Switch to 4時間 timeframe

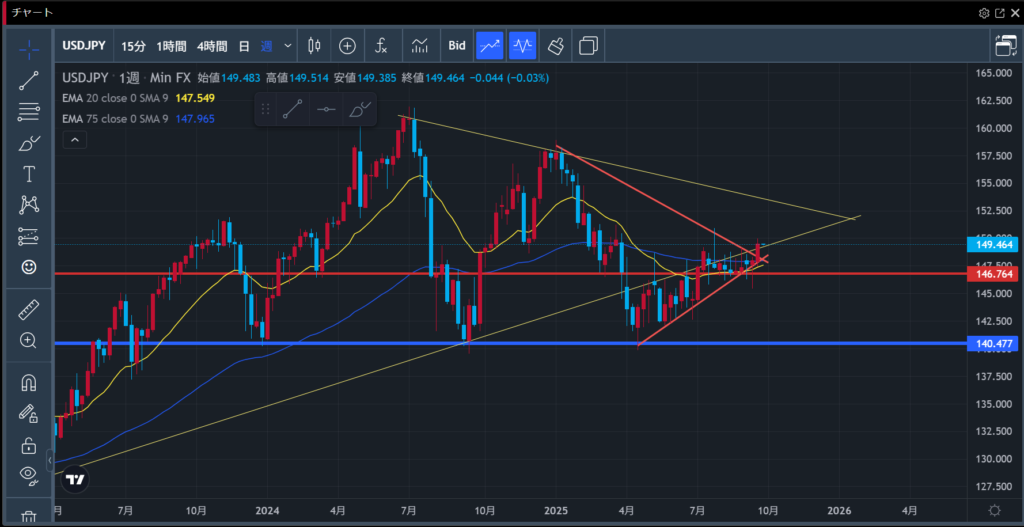pyautogui.click(x=211, y=46)
